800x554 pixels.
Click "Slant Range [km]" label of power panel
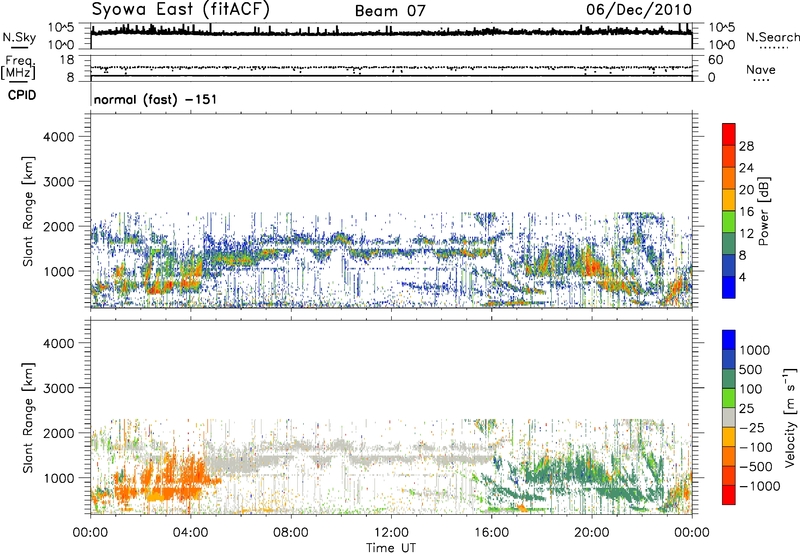pyautogui.click(x=28, y=211)
